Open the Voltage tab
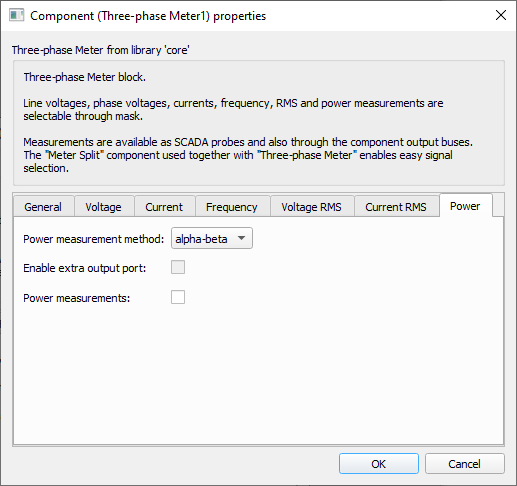Viewport: 517px width, 486px height. [x=104, y=207]
